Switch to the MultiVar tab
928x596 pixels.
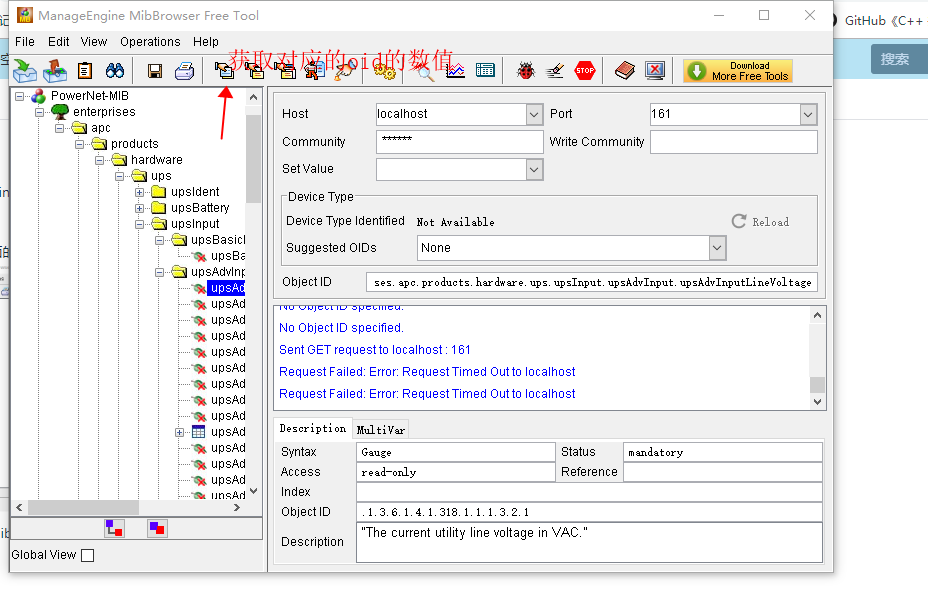tap(381, 430)
